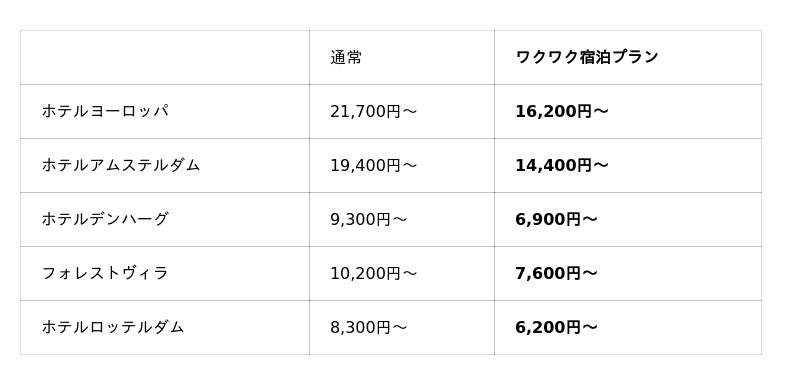The image size is (800, 385).
Task: Click the 6,200円〜 plan price
Action: pos(556,327)
